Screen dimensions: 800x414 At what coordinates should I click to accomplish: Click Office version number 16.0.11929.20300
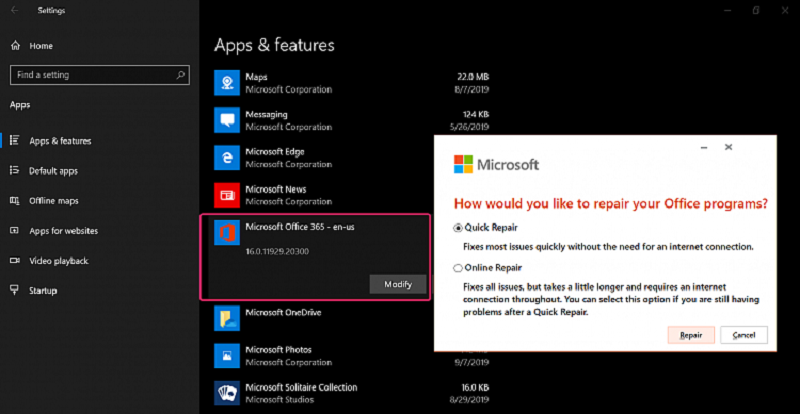click(x=277, y=252)
